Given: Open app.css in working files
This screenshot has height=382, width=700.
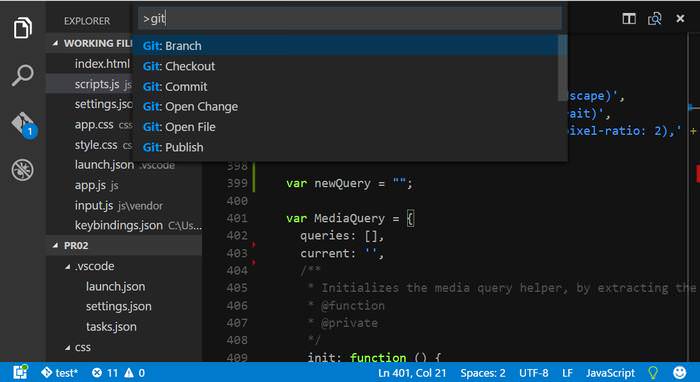Looking at the screenshot, I should coord(94,125).
